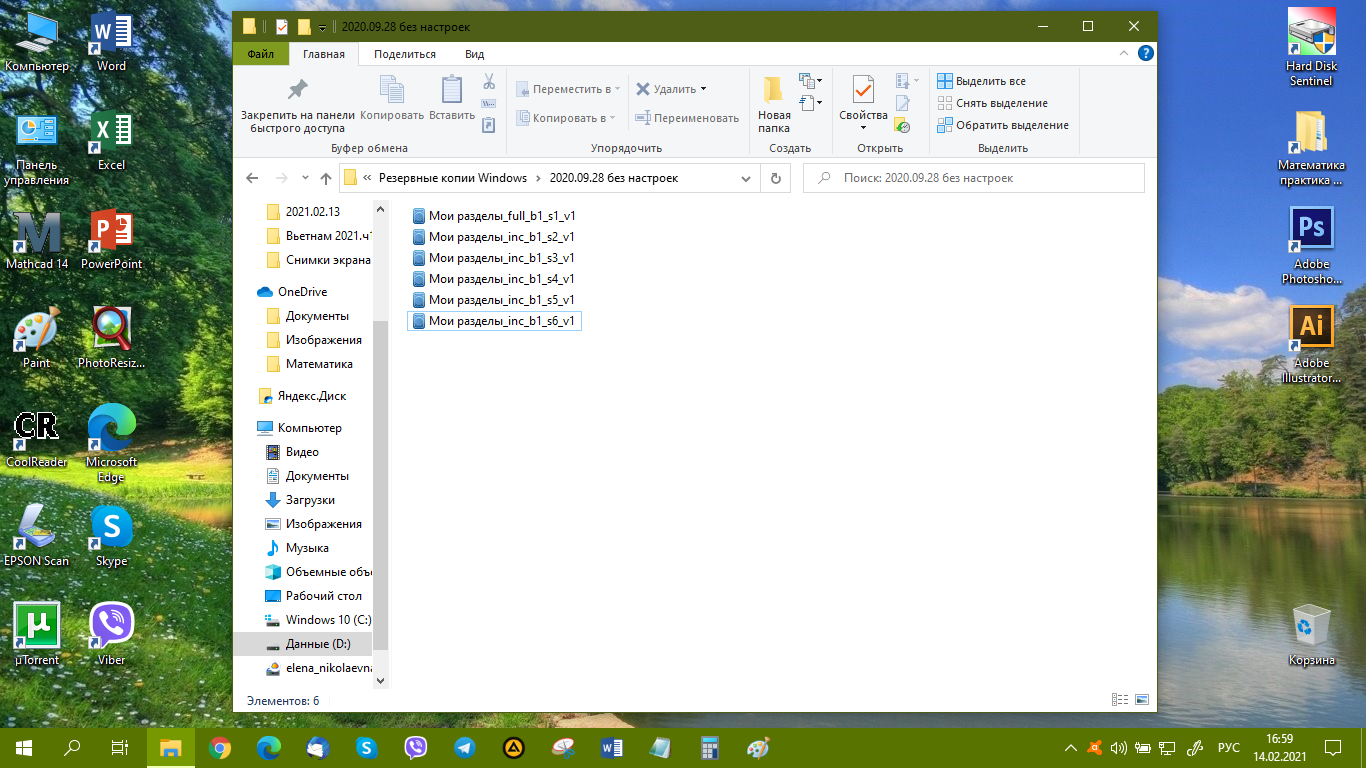Select Яндекс.Диск in navigation pane
This screenshot has height=768, width=1366.
pyautogui.click(x=303, y=396)
